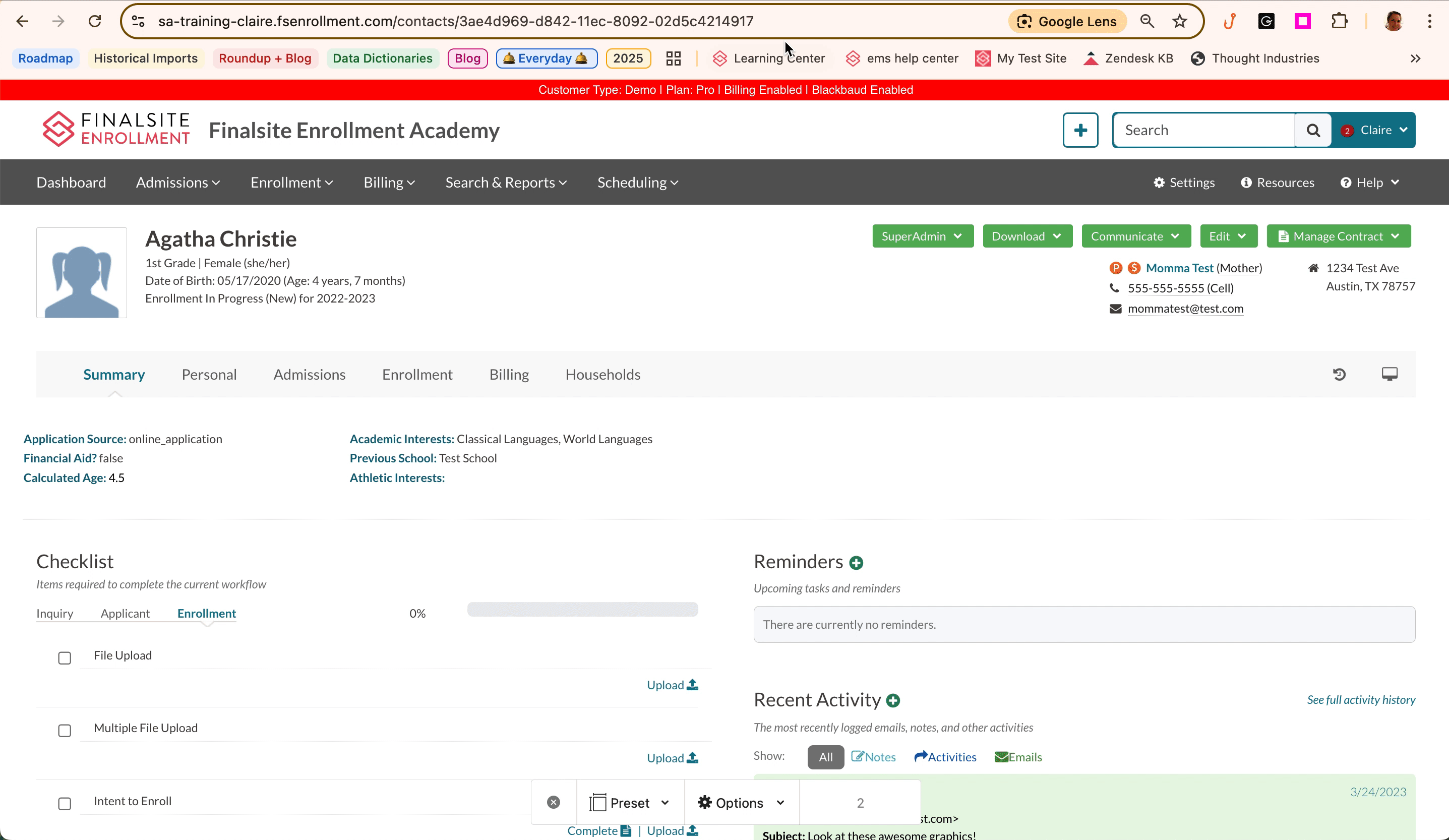Image resolution: width=1449 pixels, height=840 pixels.
Task: Expand the Manage Contract dropdown
Action: click(1338, 236)
